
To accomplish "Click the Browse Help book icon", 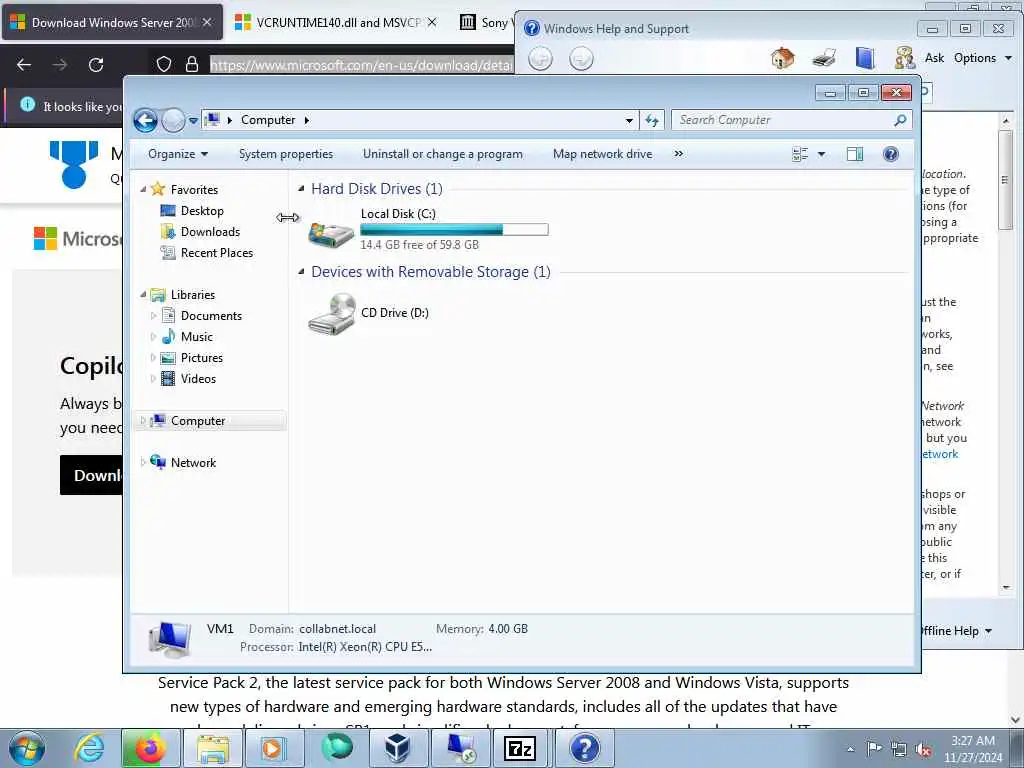I will pyautogui.click(x=865, y=58).
